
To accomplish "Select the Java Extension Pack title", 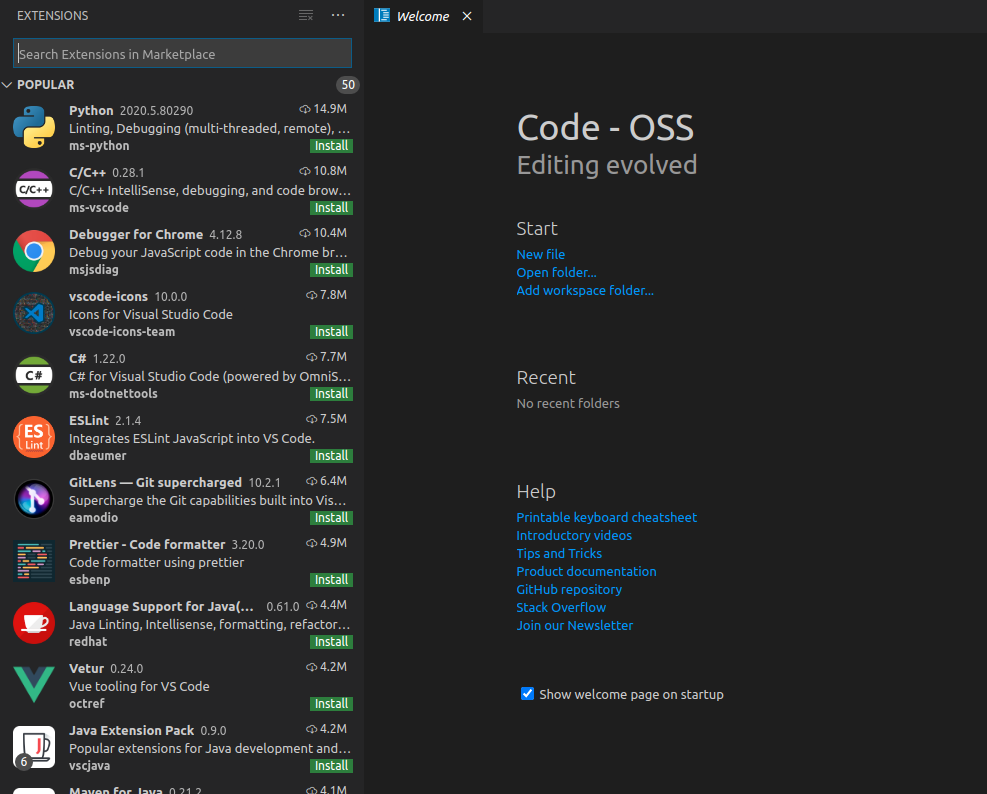I will click(x=132, y=730).
